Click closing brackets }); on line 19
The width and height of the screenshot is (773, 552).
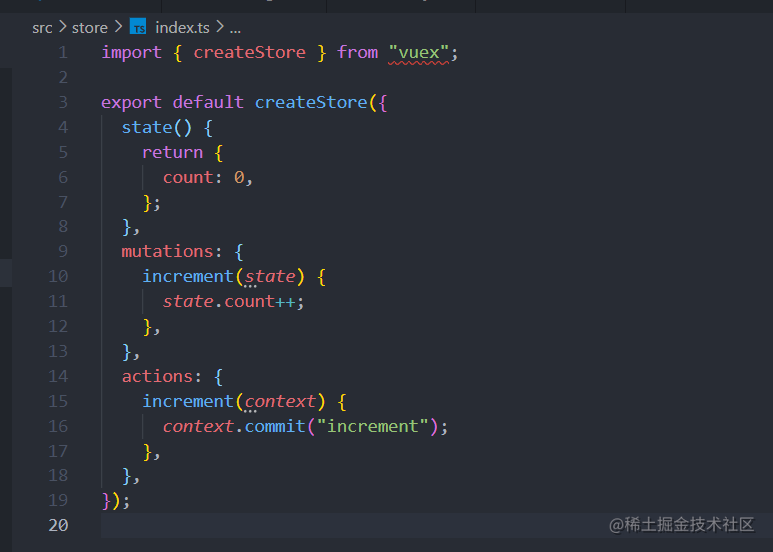point(116,501)
